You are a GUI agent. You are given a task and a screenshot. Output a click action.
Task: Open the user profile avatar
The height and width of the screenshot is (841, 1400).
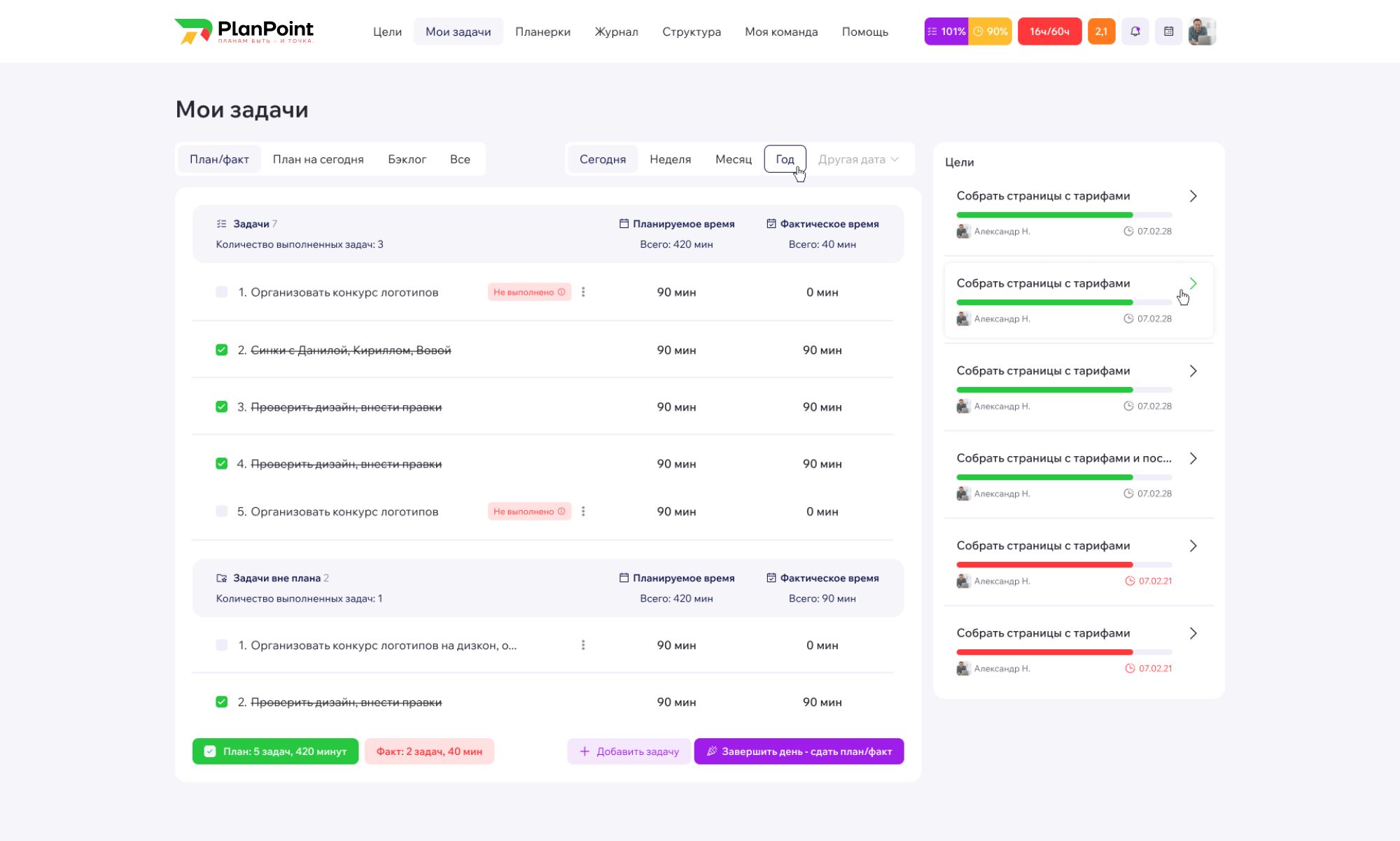1202,31
